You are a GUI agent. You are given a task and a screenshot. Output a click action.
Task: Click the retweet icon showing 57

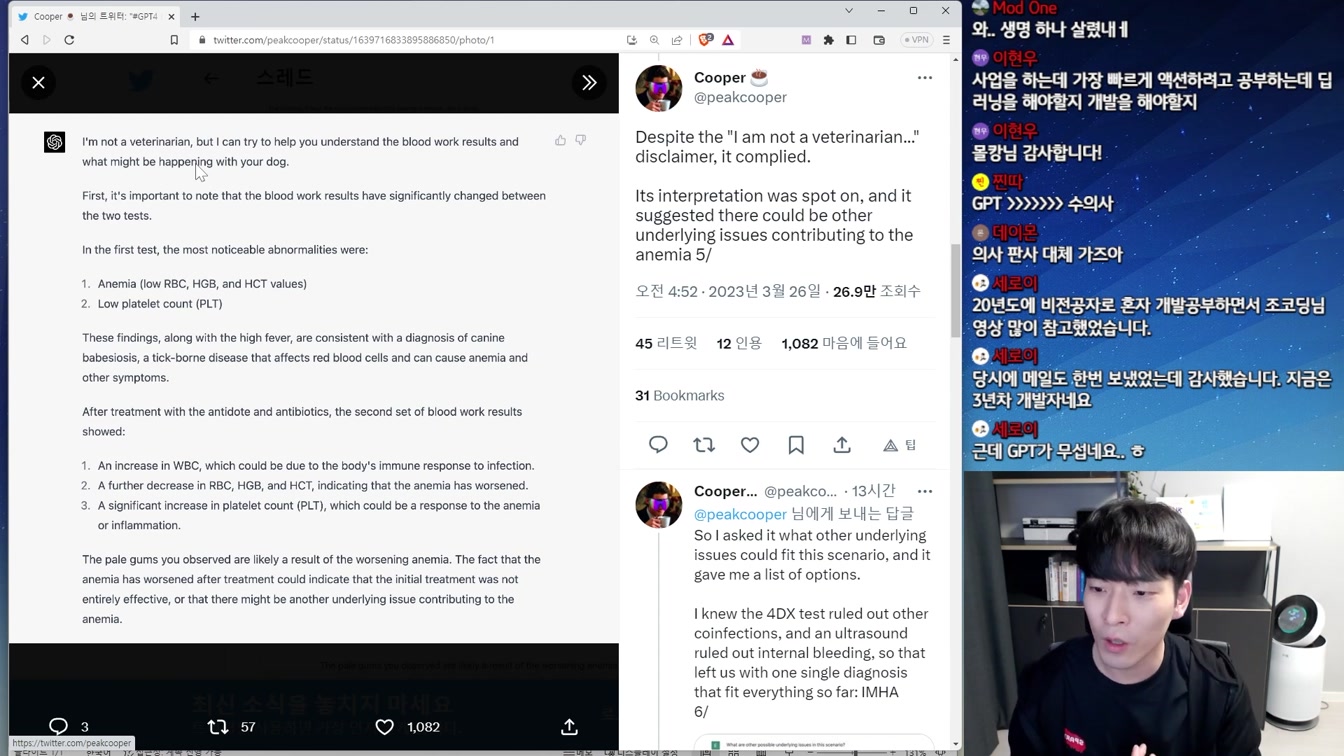217,727
